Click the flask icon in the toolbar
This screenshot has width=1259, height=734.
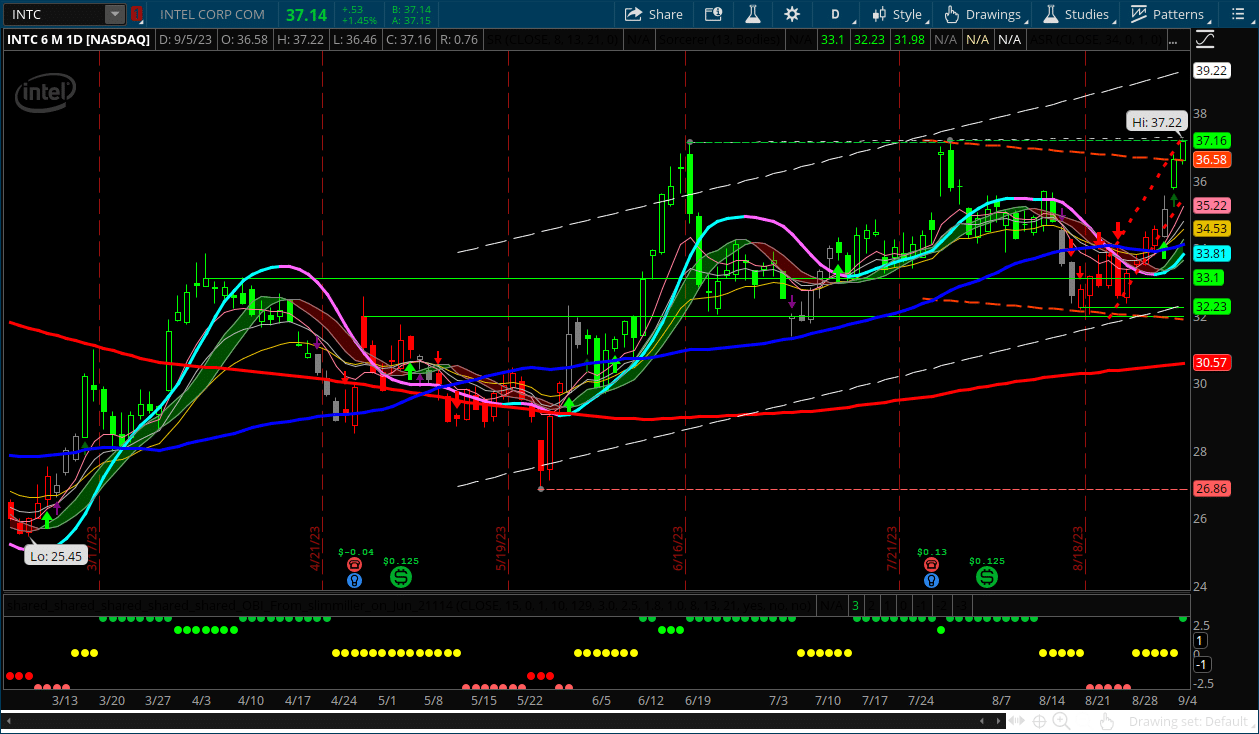pyautogui.click(x=752, y=14)
